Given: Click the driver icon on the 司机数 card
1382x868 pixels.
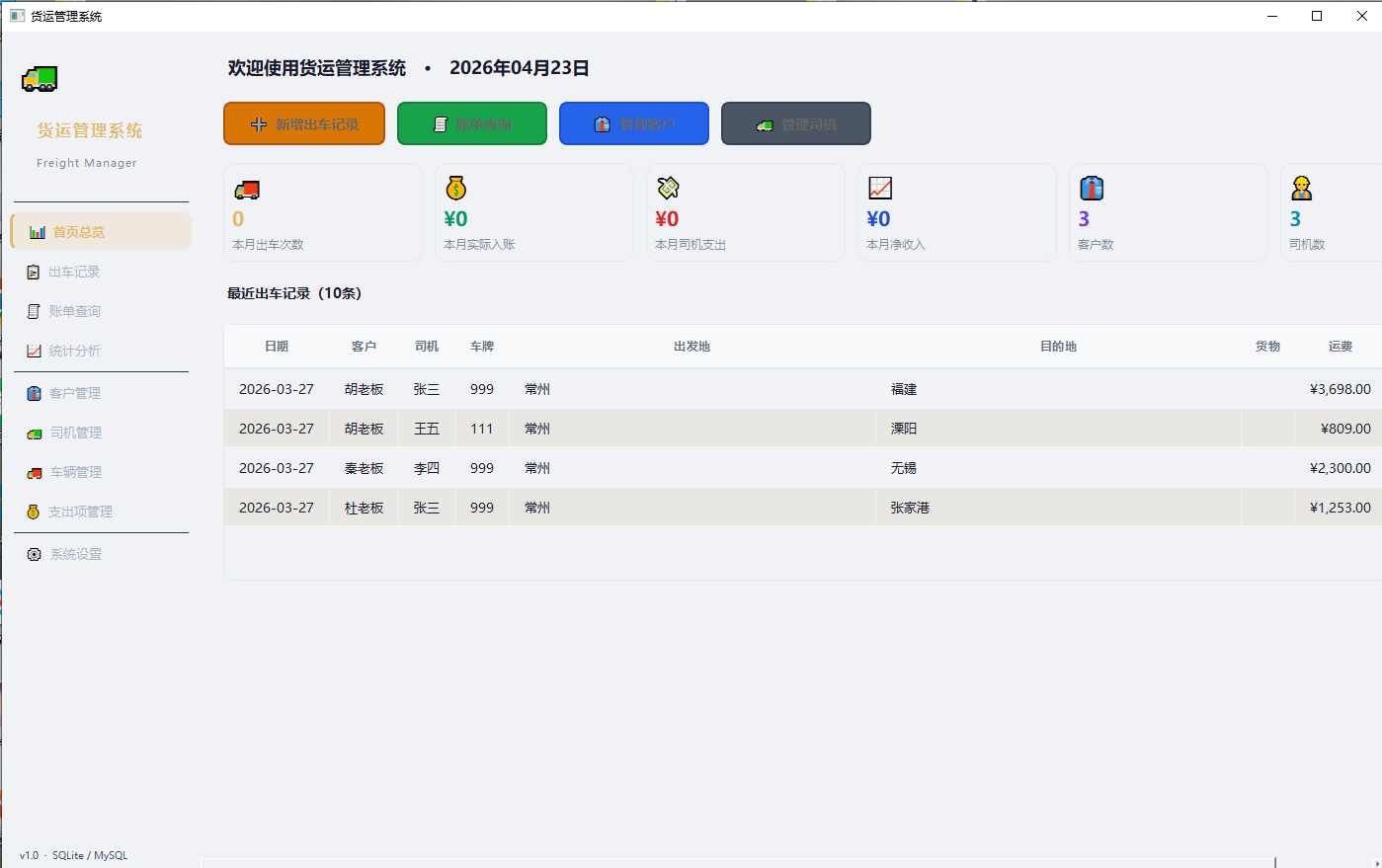Looking at the screenshot, I should pos(1302,188).
